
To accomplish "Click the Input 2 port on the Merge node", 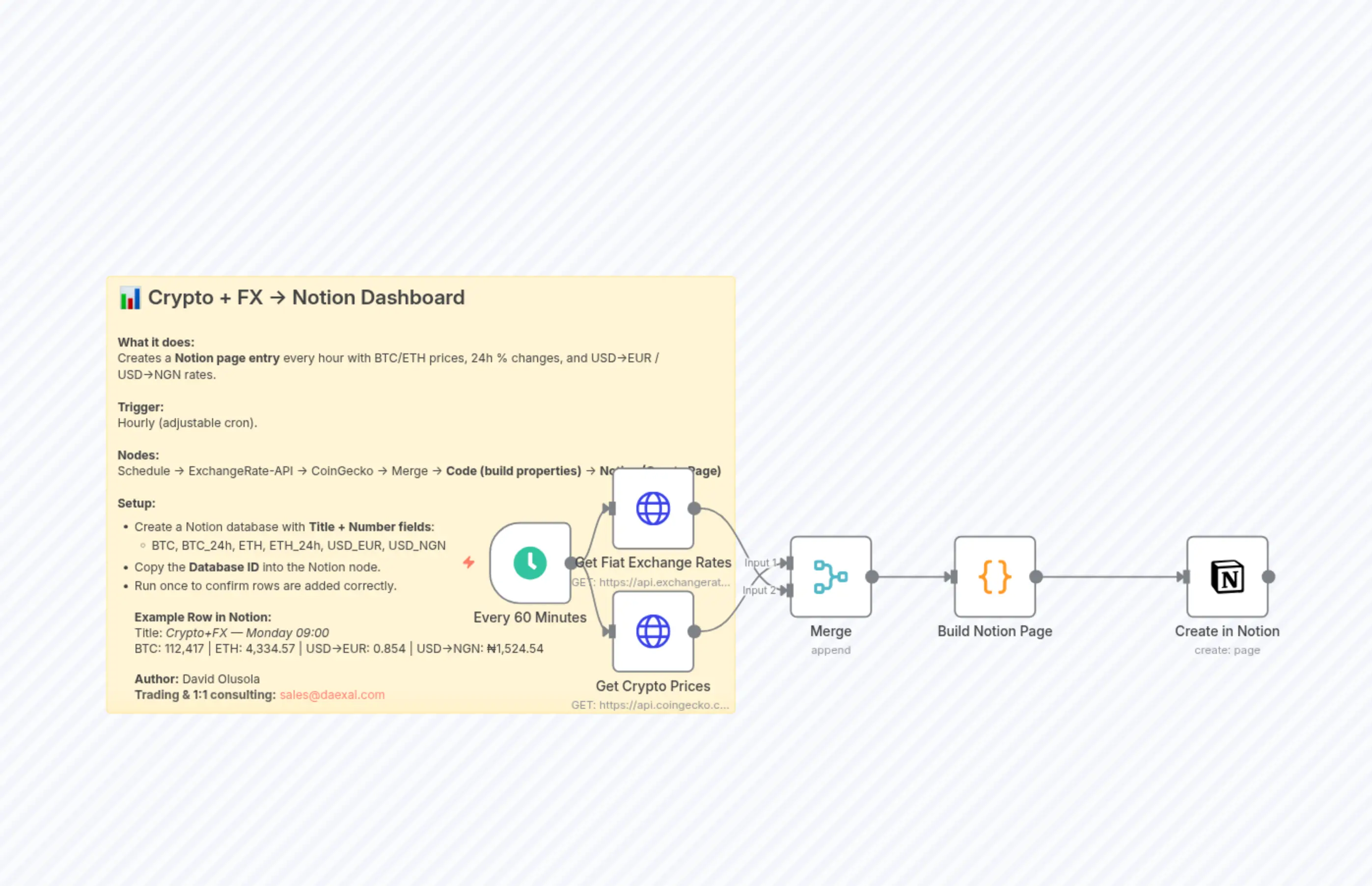I will (x=790, y=591).
